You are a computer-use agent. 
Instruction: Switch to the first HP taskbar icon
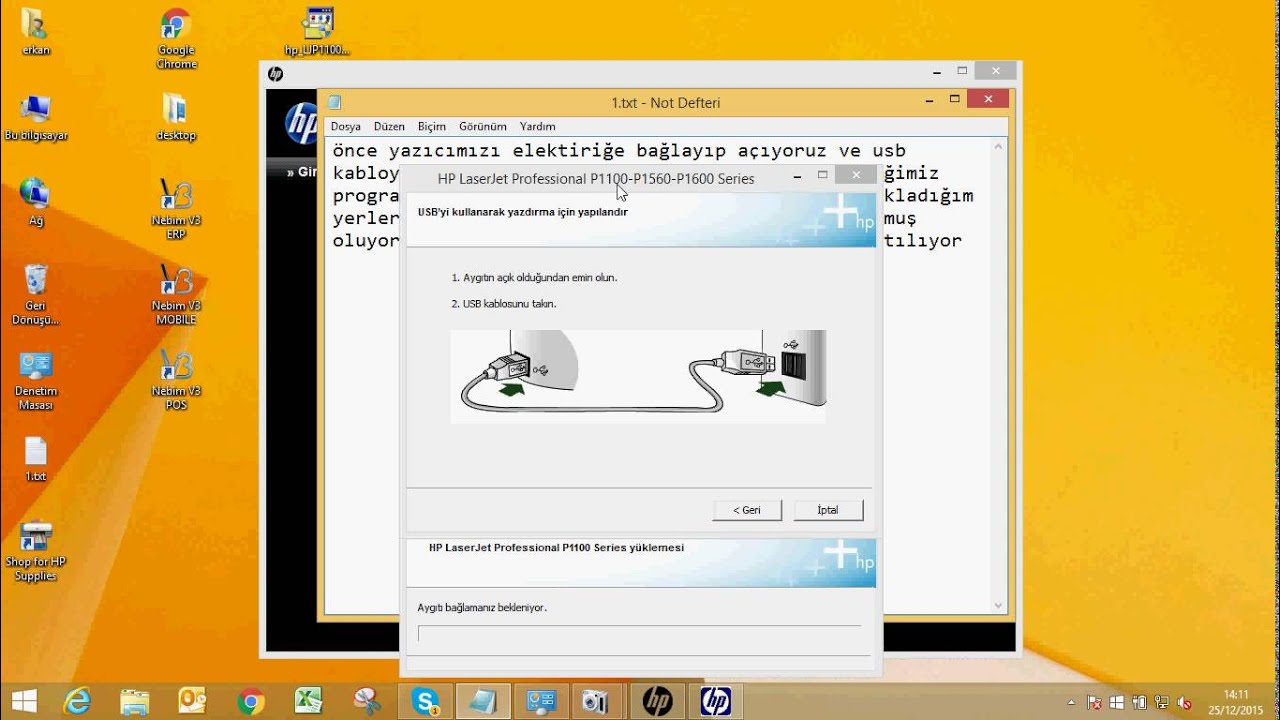tap(657, 701)
